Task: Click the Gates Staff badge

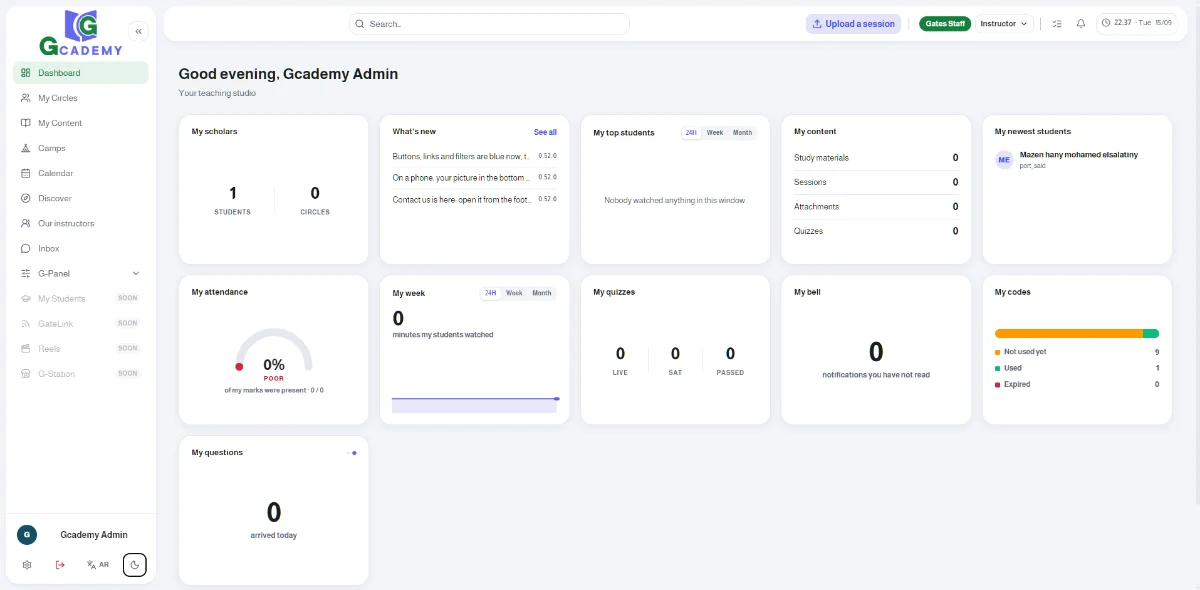Action: 945,24
